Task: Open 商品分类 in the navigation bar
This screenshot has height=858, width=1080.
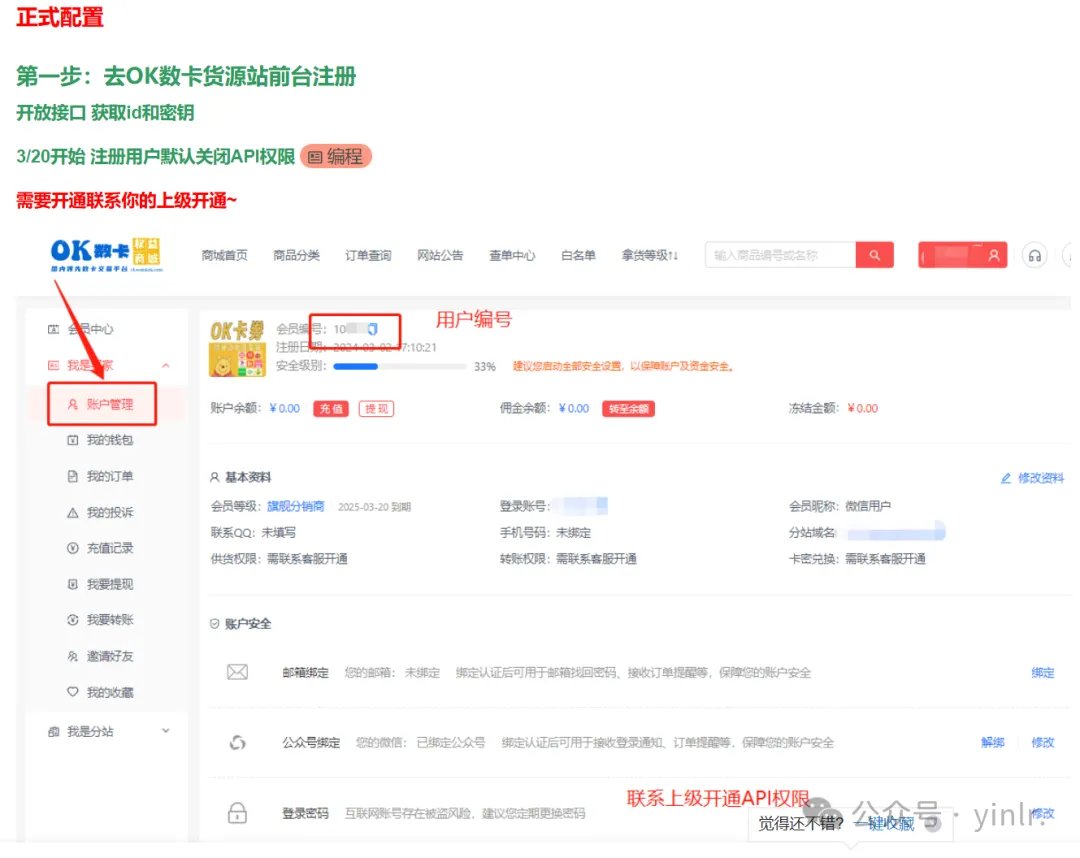Action: (x=296, y=255)
